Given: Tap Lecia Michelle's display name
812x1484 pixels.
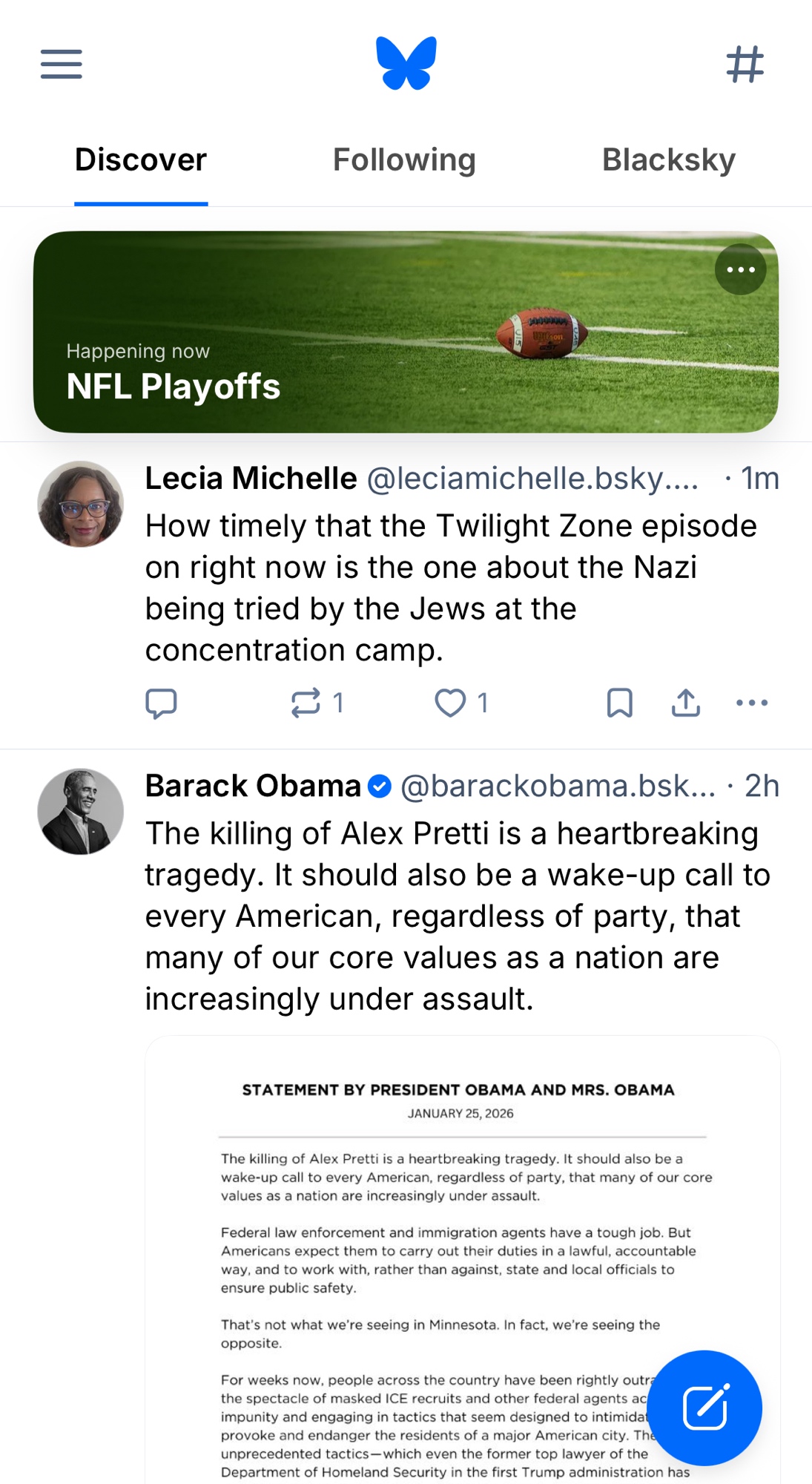Looking at the screenshot, I should [x=251, y=479].
